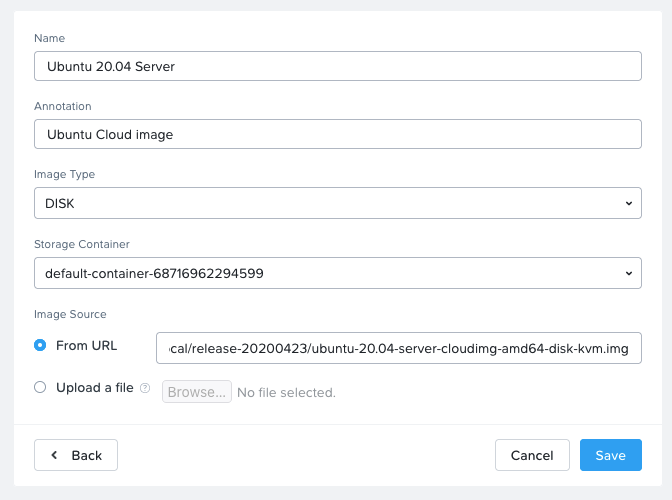The width and height of the screenshot is (672, 500).
Task: Open the Image Type DISK dropdown
Action: tap(338, 203)
